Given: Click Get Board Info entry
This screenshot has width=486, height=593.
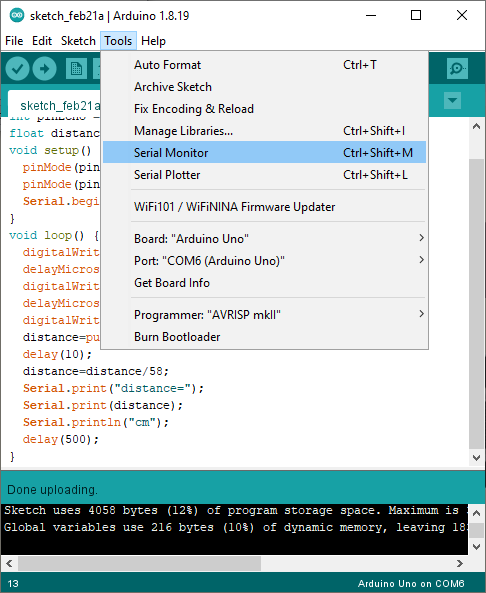Looking at the screenshot, I should [264, 283].
